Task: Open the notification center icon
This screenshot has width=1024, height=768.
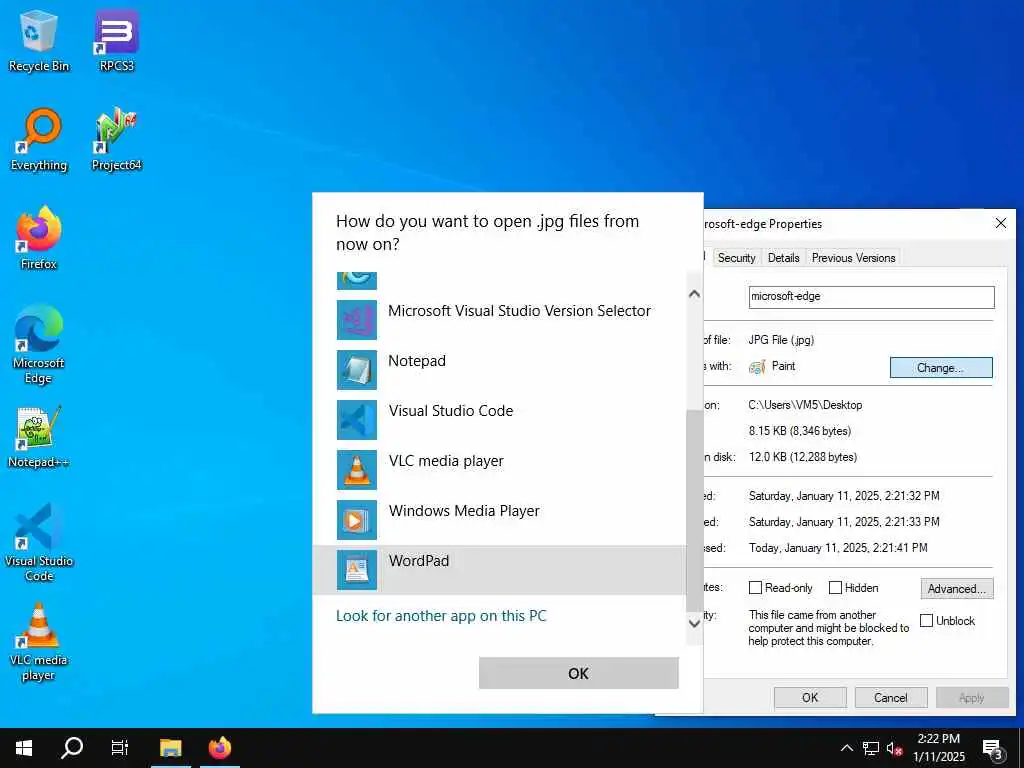Action: tap(992, 748)
